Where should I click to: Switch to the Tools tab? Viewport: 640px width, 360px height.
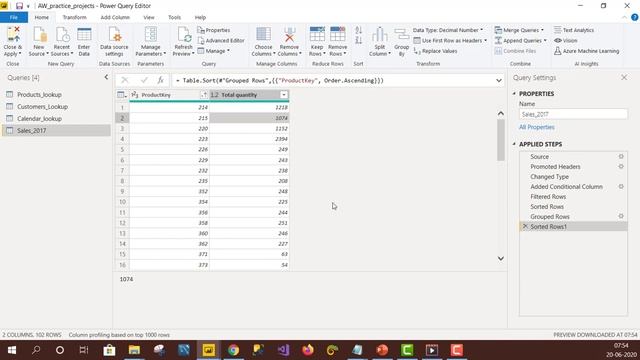point(174,18)
